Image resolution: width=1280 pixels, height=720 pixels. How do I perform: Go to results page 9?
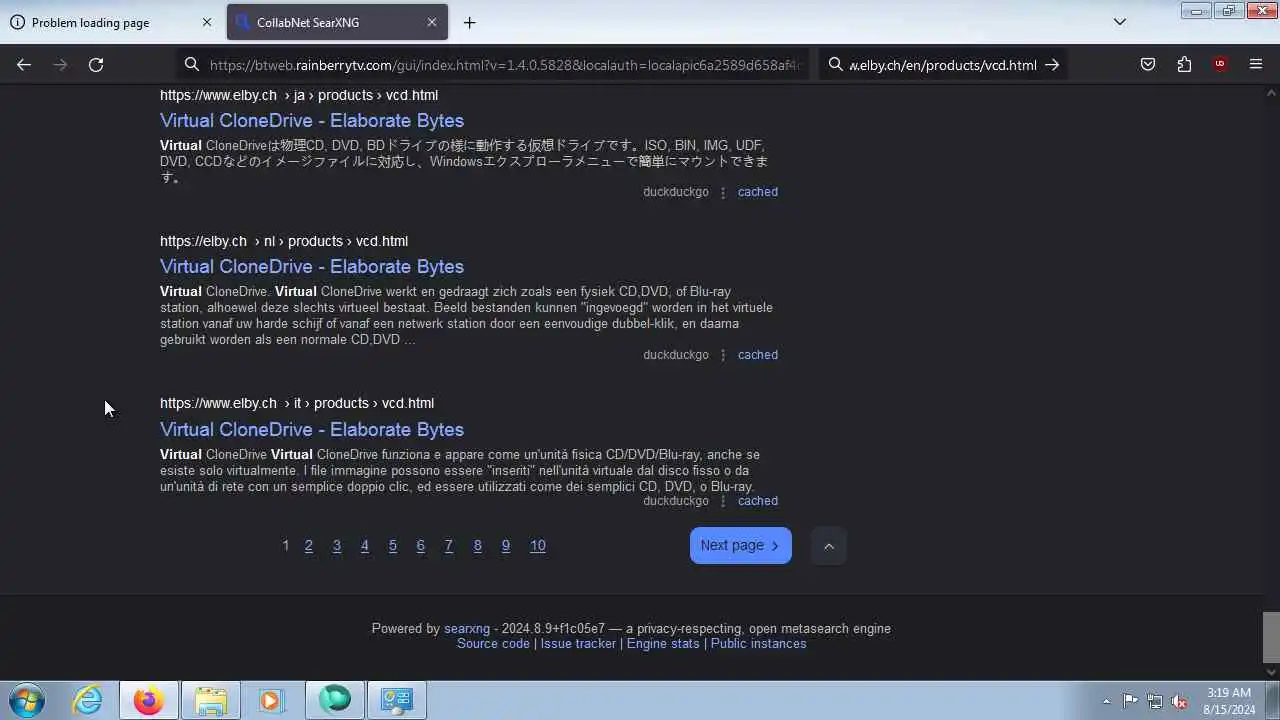pyautogui.click(x=506, y=545)
